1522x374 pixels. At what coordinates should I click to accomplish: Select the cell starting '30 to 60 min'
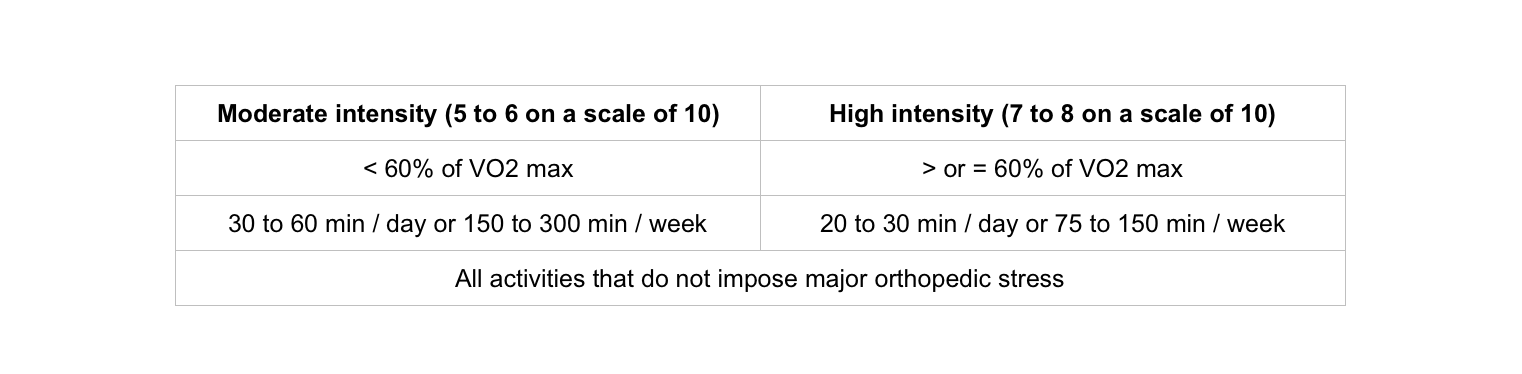tap(468, 223)
